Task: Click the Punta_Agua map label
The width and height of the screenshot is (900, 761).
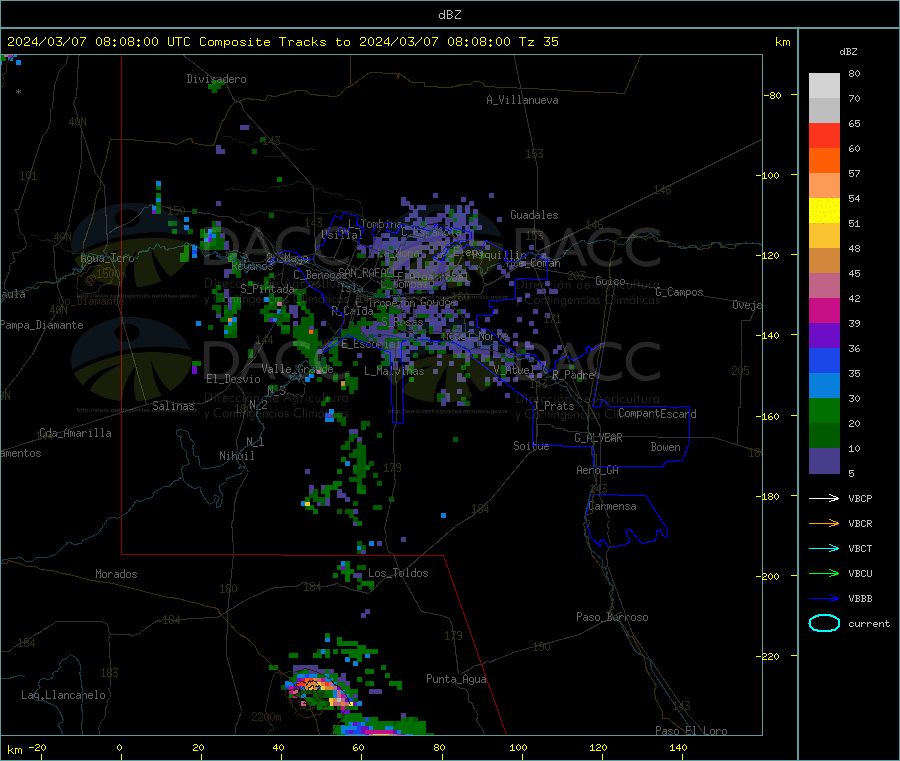Action: click(x=456, y=679)
